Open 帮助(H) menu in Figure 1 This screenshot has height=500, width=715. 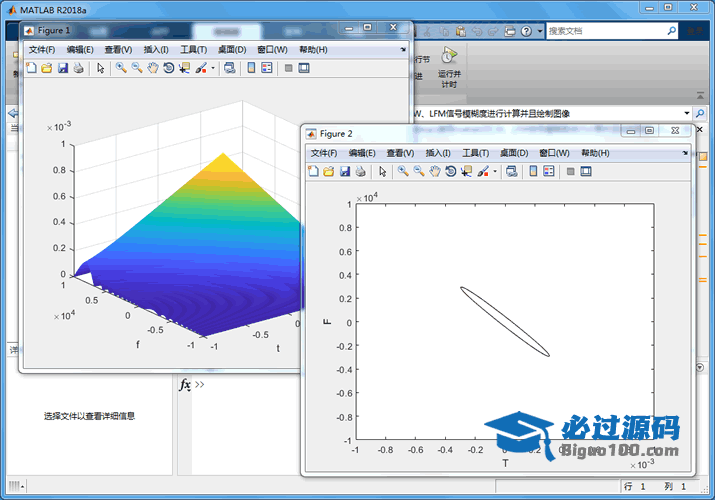313,50
